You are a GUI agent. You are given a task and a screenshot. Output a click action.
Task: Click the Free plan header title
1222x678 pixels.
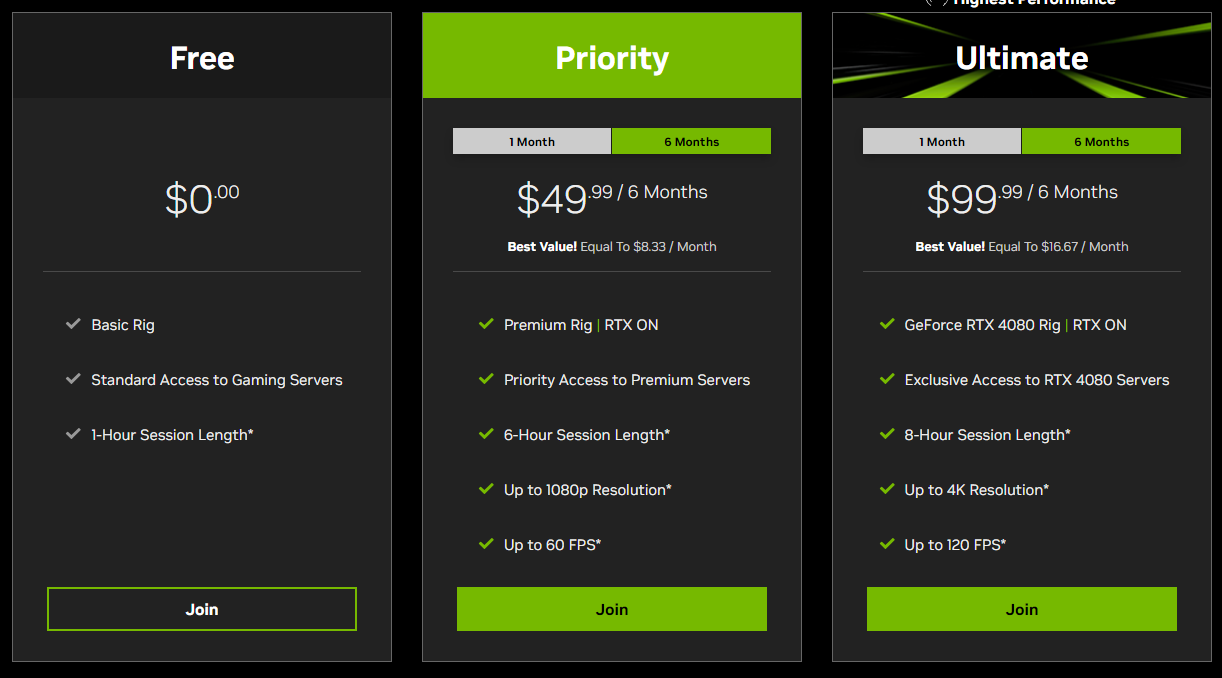202,58
